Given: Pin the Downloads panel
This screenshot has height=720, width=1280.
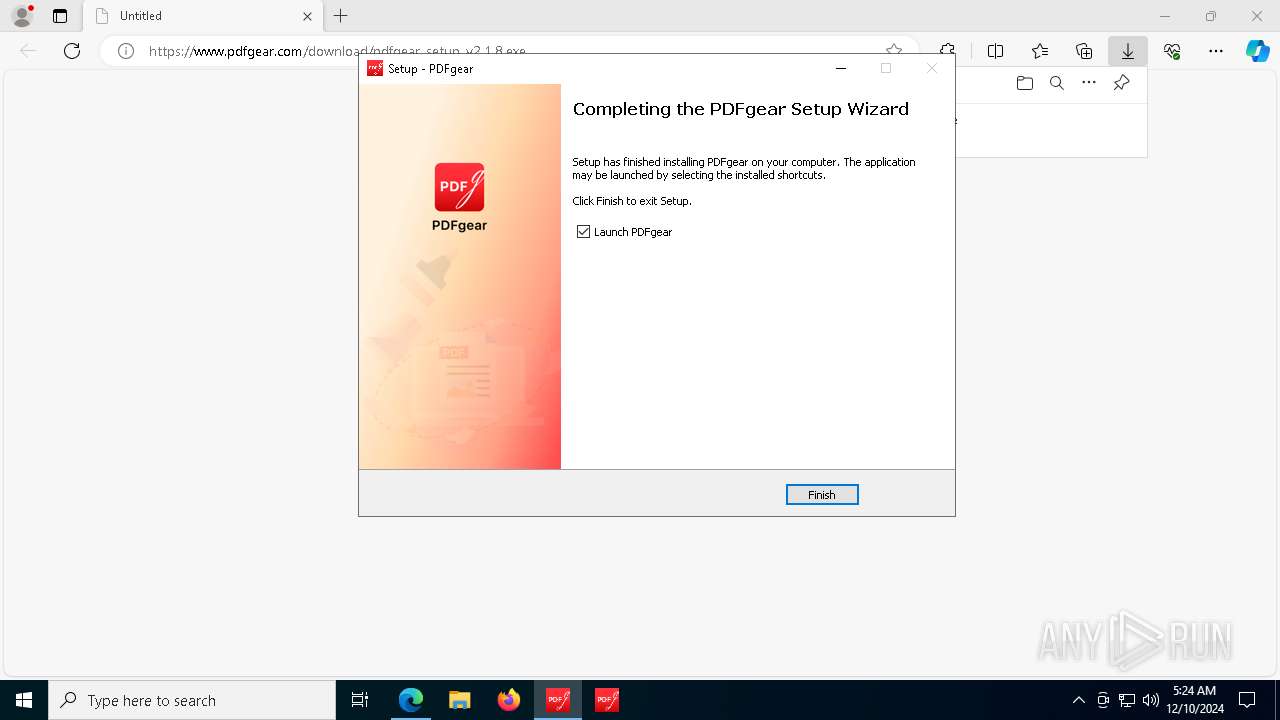Looking at the screenshot, I should coord(1121,83).
